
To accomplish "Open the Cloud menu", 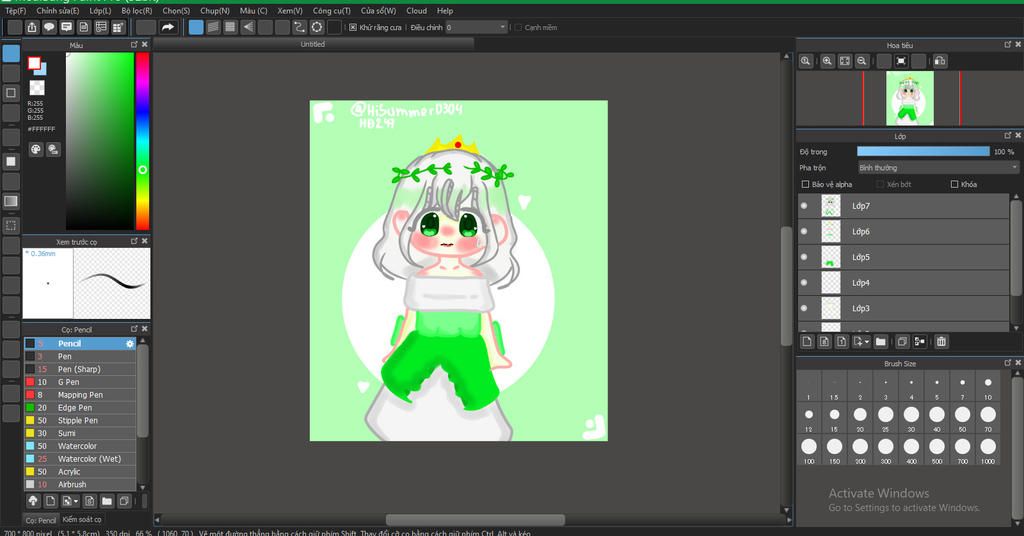I will point(417,10).
